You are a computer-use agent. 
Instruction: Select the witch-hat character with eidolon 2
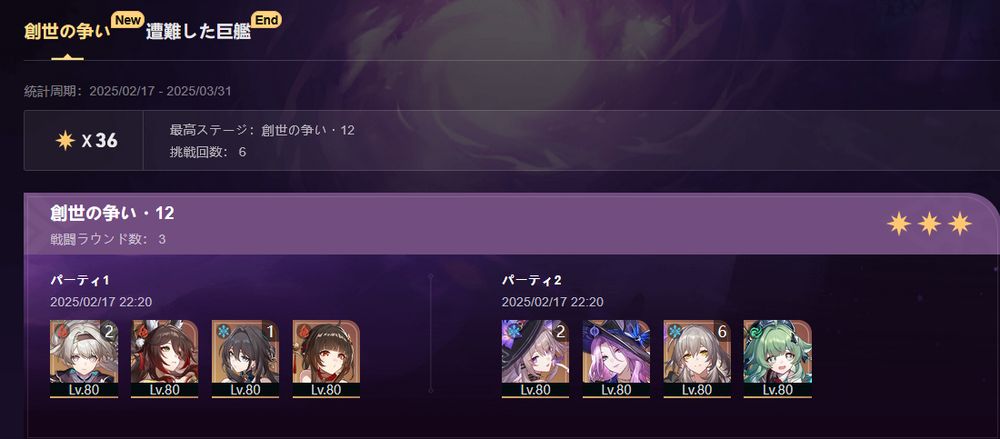536,359
